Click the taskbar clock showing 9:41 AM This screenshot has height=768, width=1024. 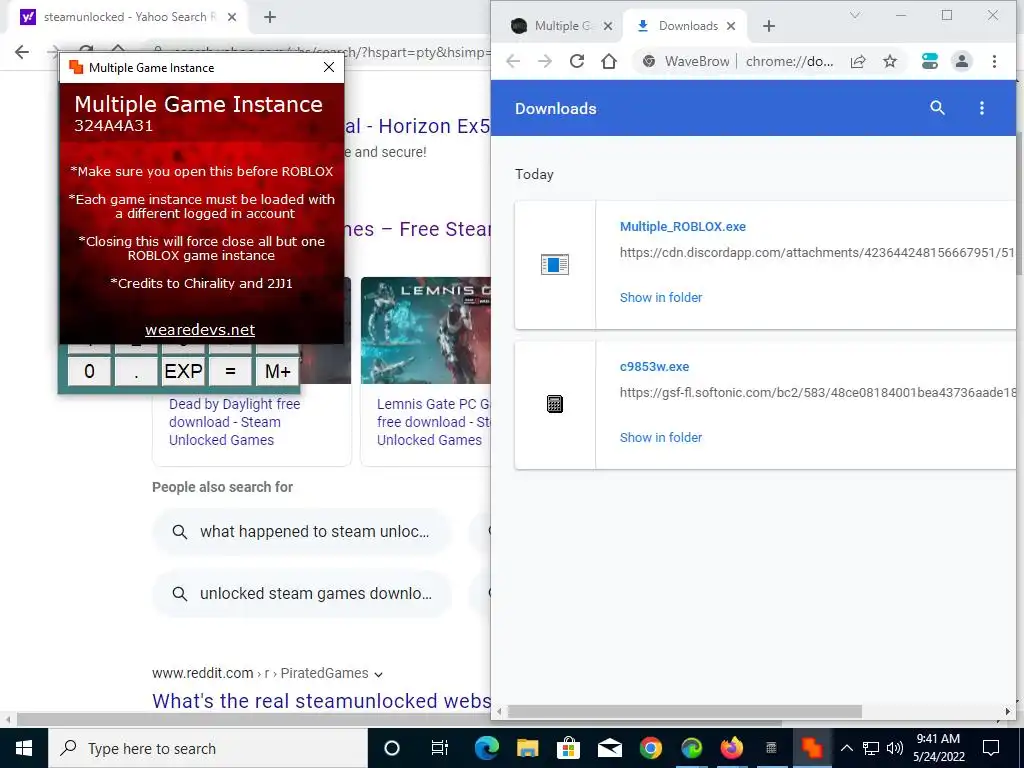(938, 748)
